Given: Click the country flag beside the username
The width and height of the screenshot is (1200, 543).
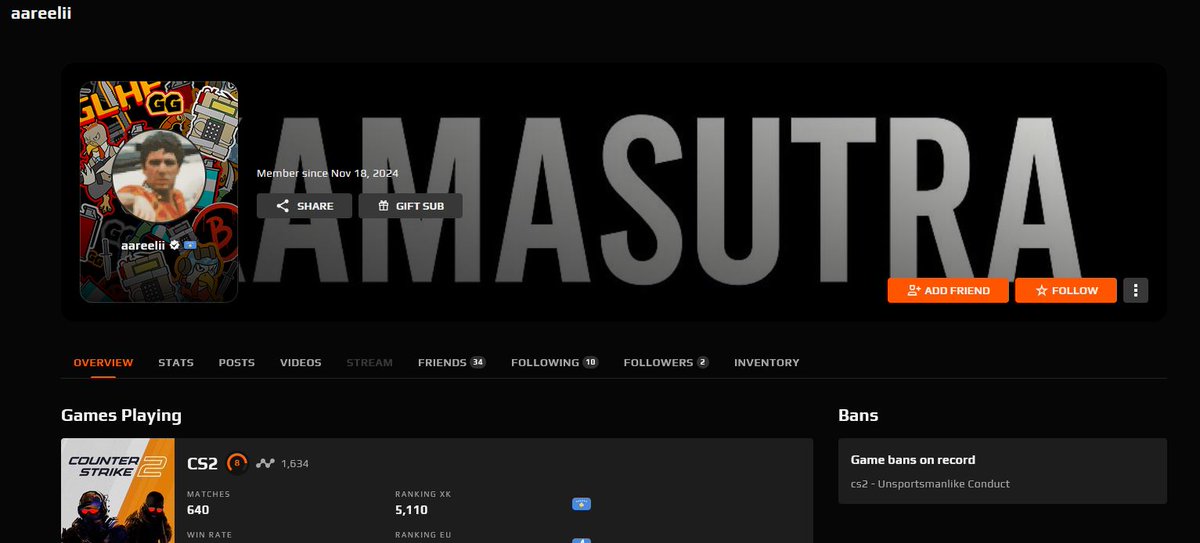Looking at the screenshot, I should (x=189, y=245).
